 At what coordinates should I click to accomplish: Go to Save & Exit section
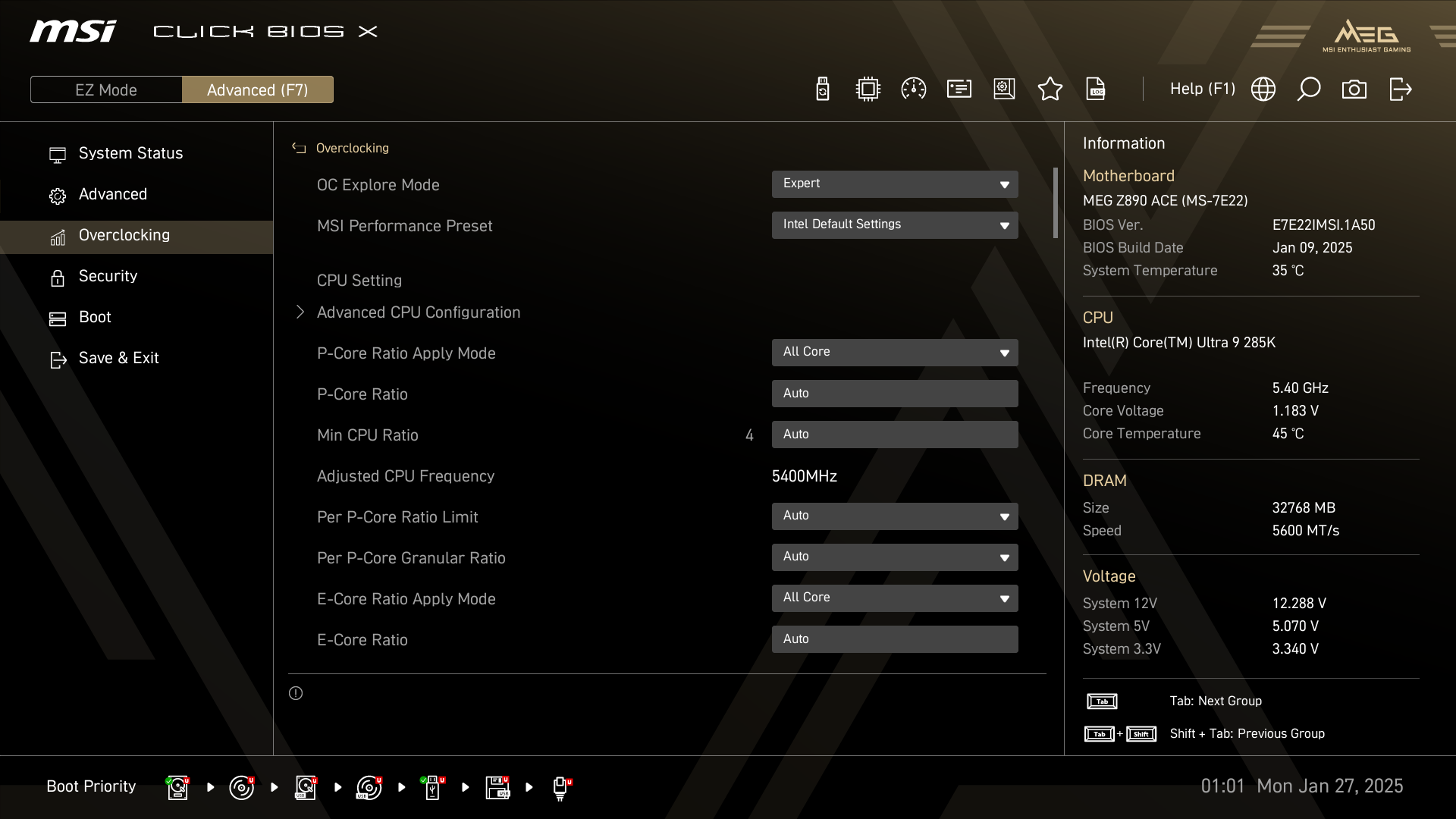(118, 358)
